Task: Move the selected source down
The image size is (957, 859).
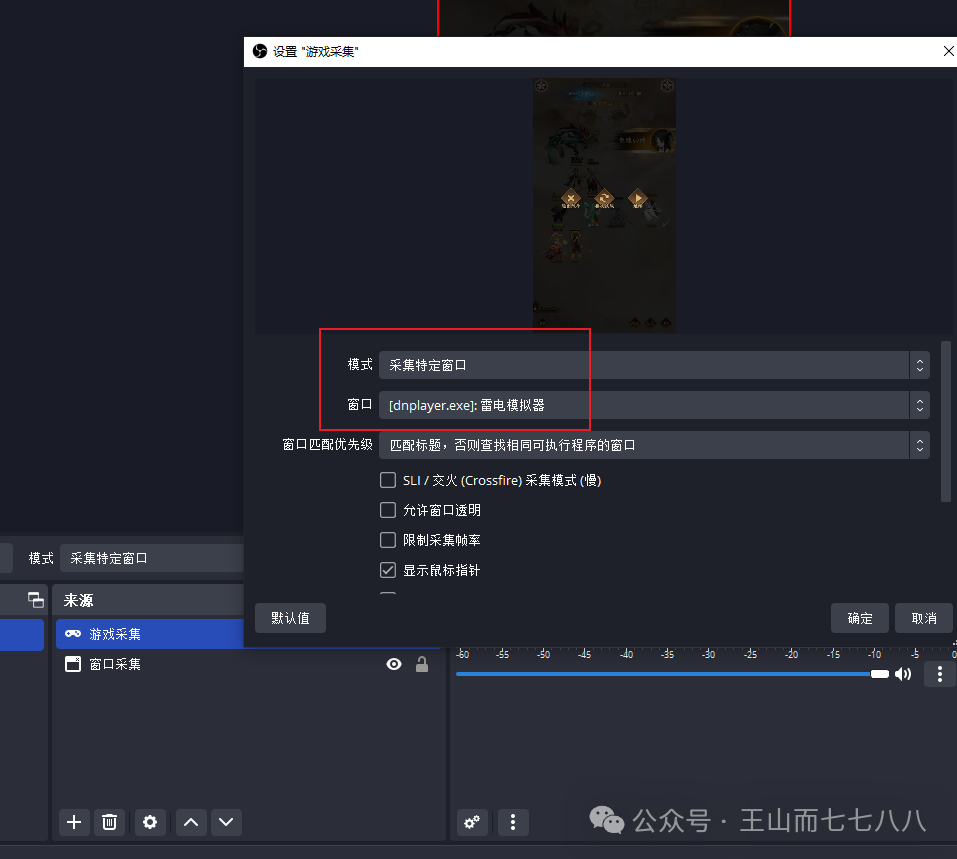Action: pyautogui.click(x=226, y=822)
